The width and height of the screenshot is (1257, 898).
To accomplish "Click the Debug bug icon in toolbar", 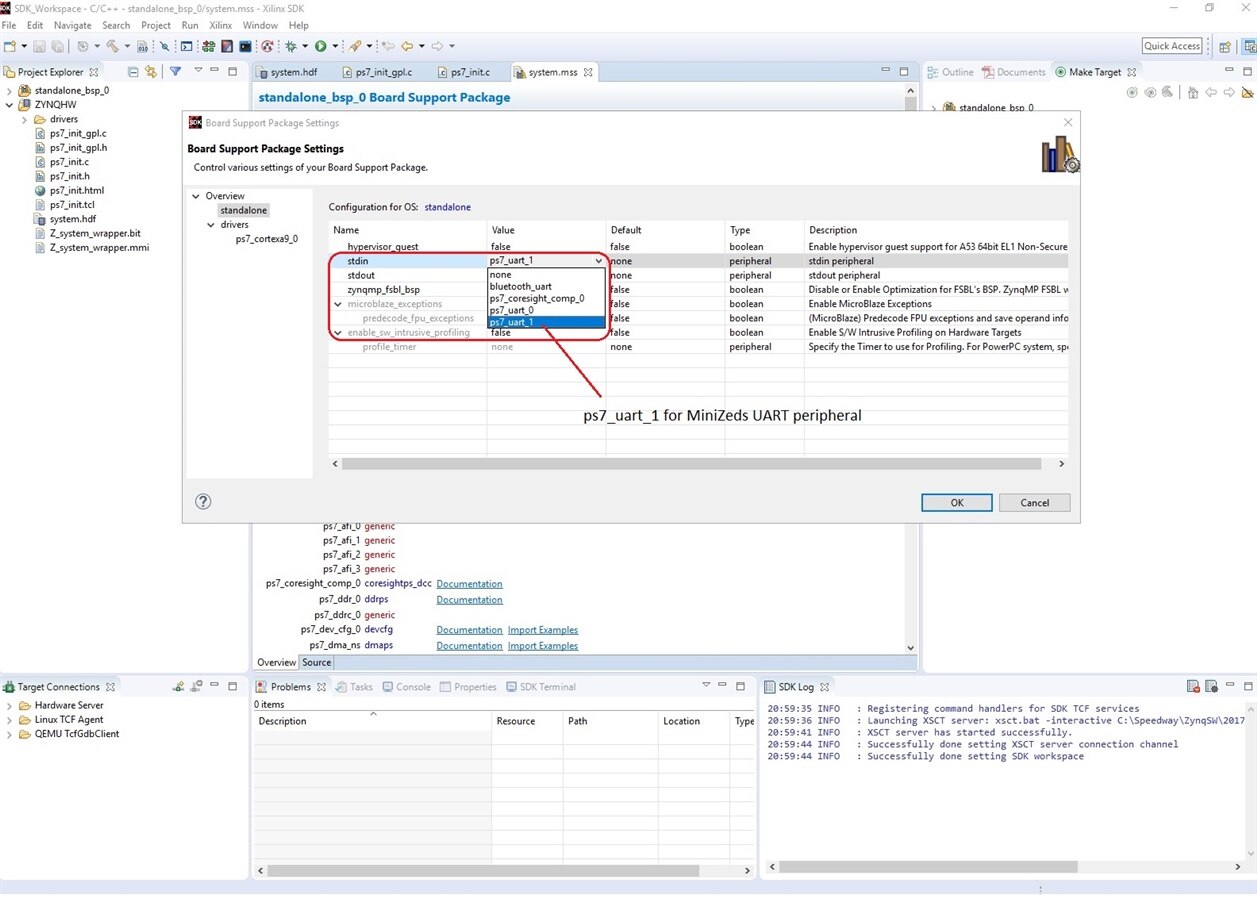I will point(291,46).
